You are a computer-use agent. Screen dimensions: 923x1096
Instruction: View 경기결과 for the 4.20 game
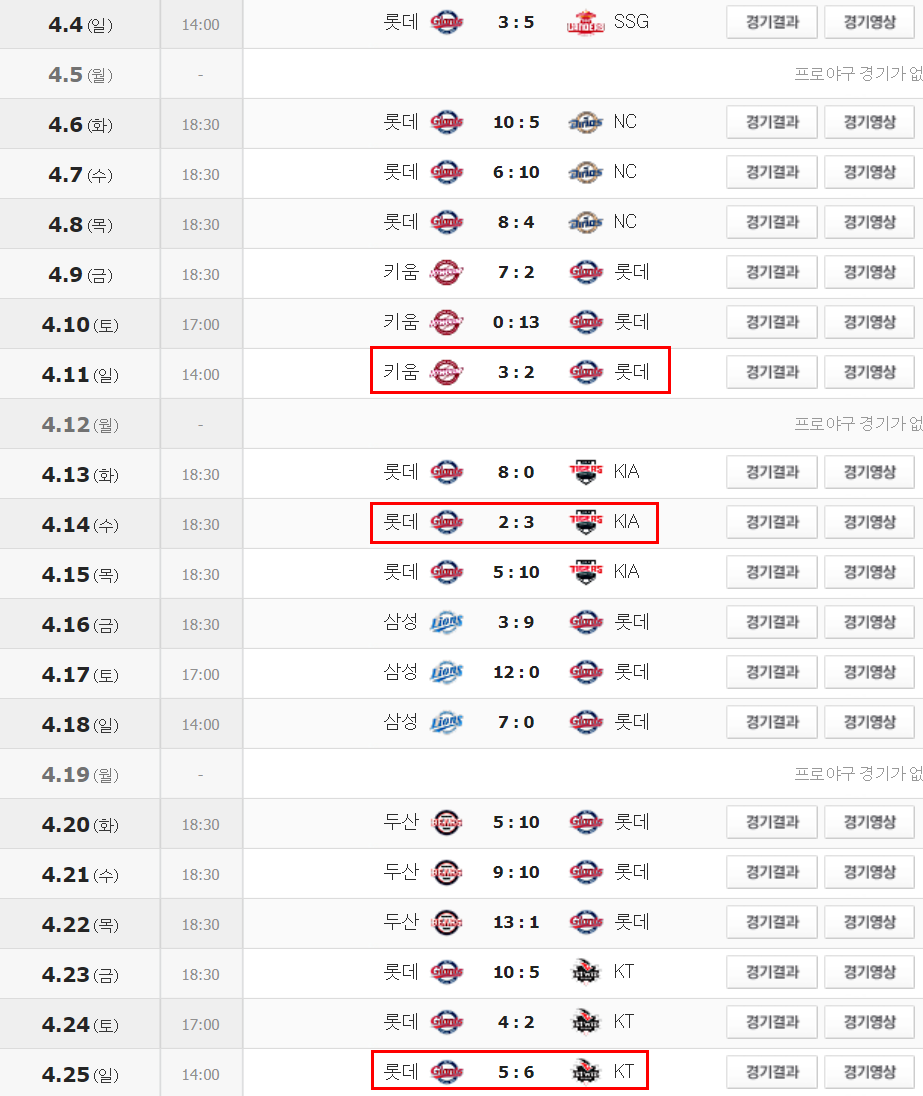[772, 822]
